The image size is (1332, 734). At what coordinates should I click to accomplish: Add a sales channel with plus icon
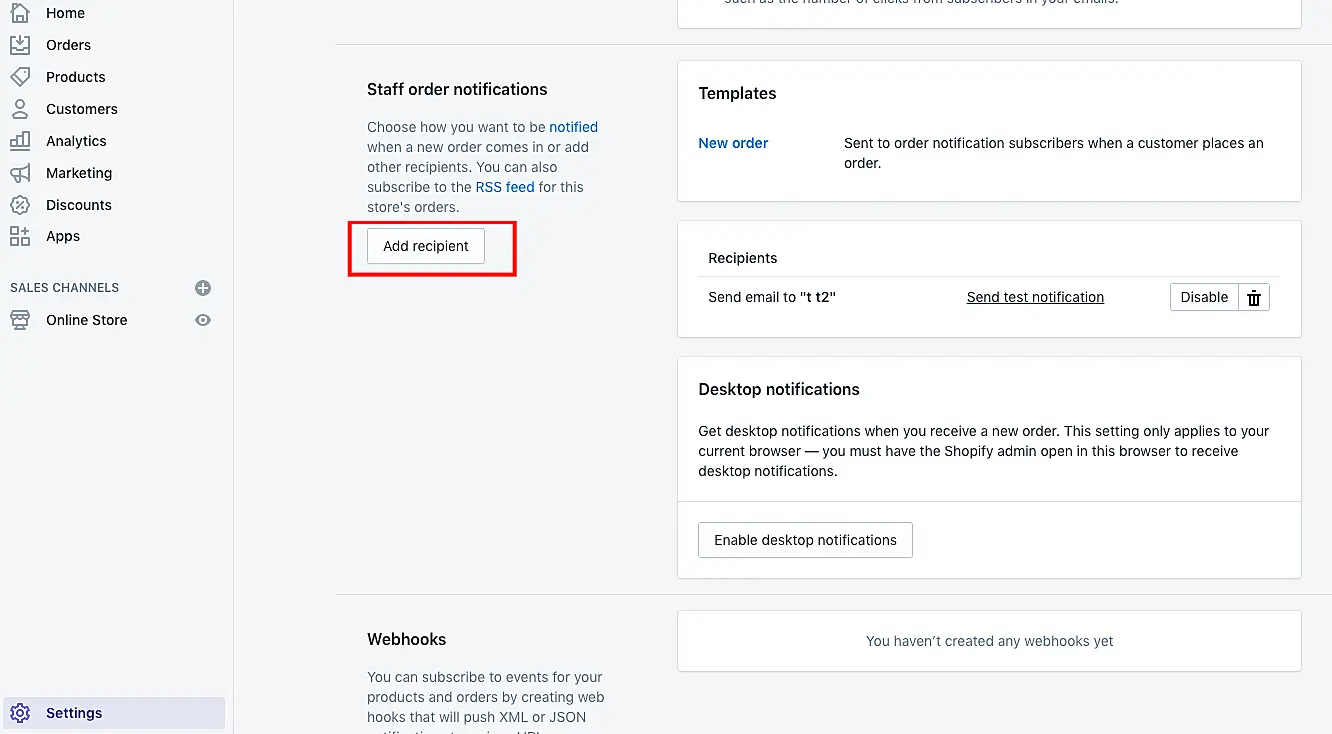click(203, 288)
